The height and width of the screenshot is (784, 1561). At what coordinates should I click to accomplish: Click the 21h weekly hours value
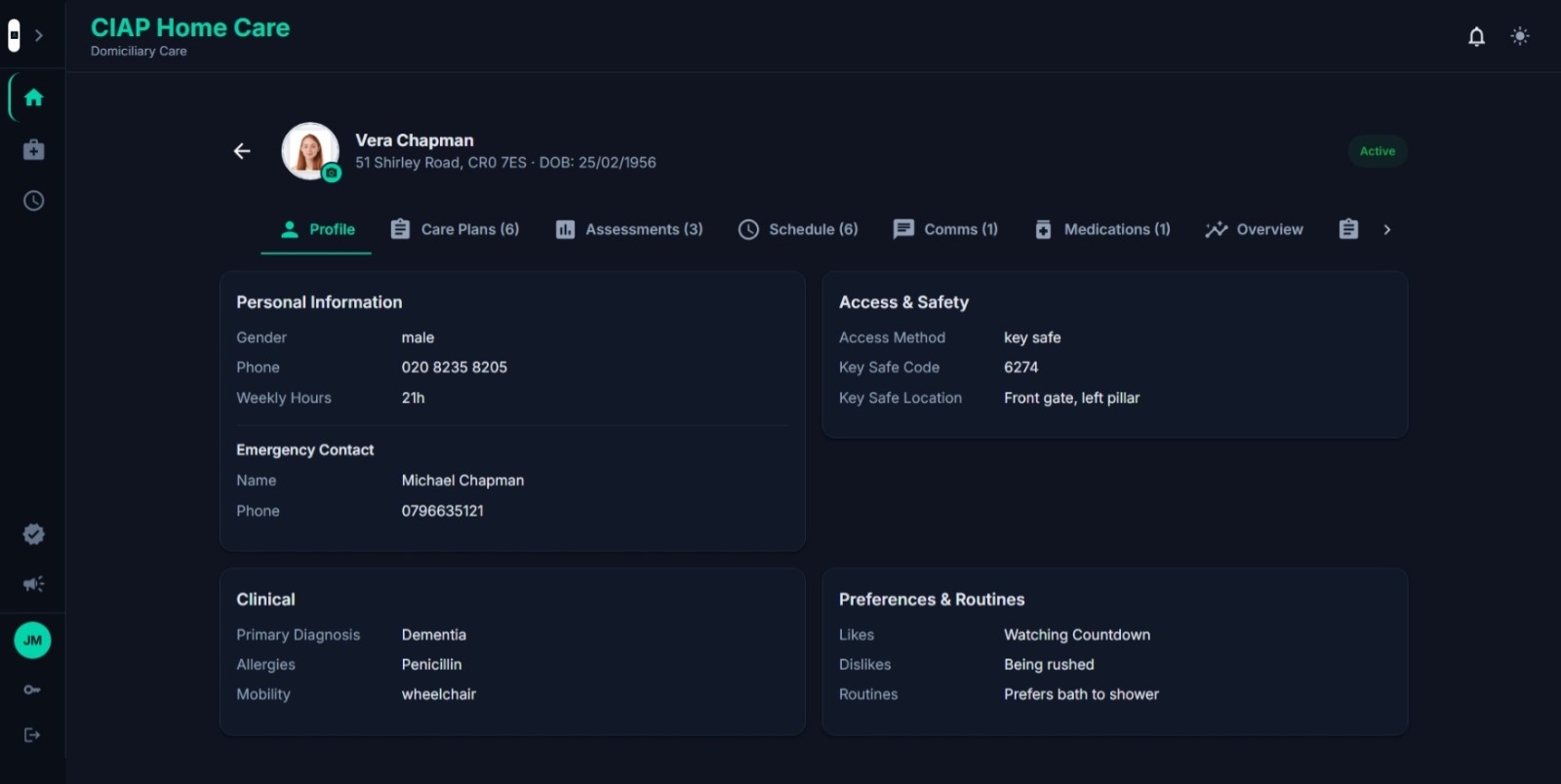coord(413,398)
